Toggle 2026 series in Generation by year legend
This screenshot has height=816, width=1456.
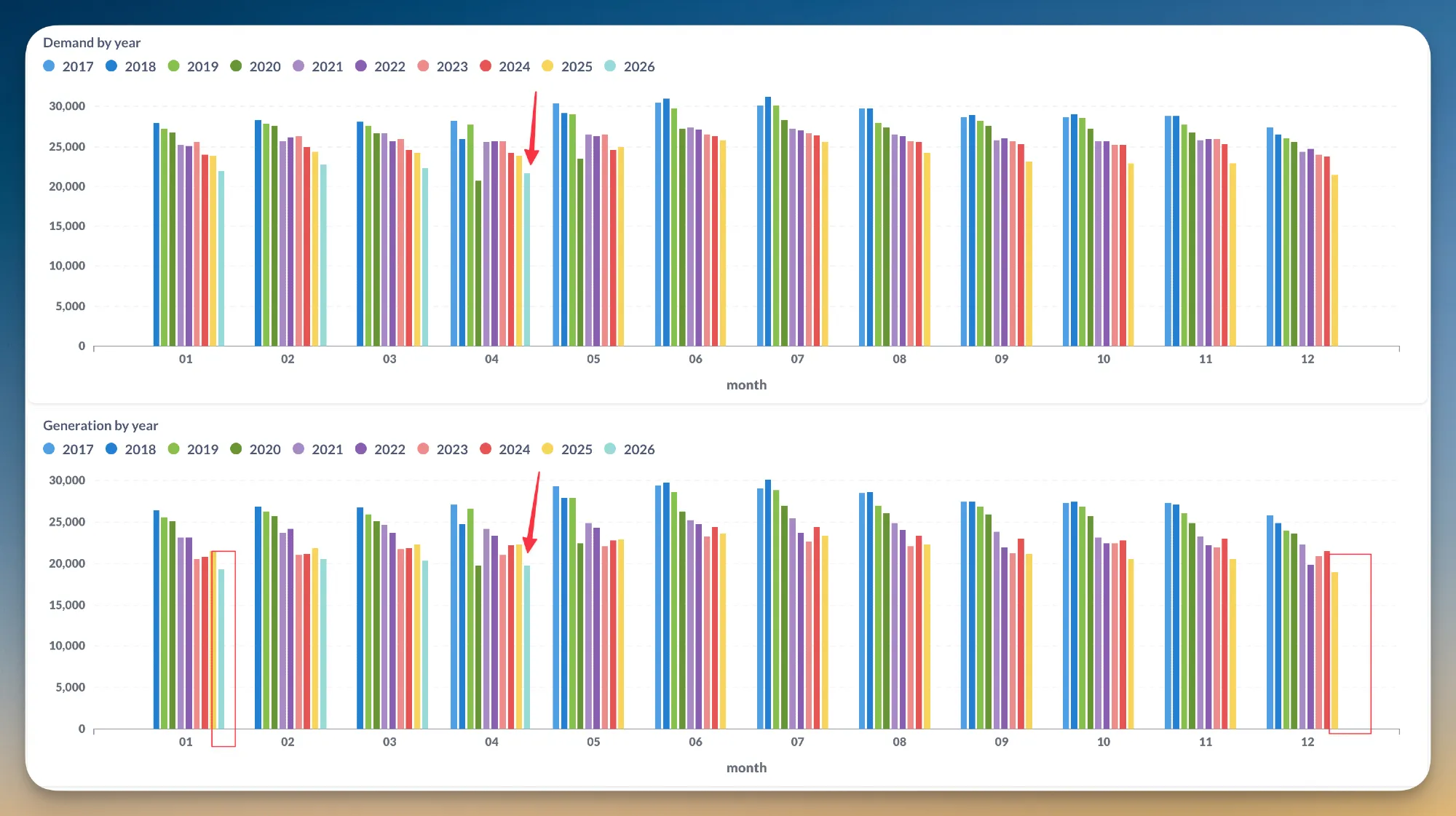(x=630, y=449)
